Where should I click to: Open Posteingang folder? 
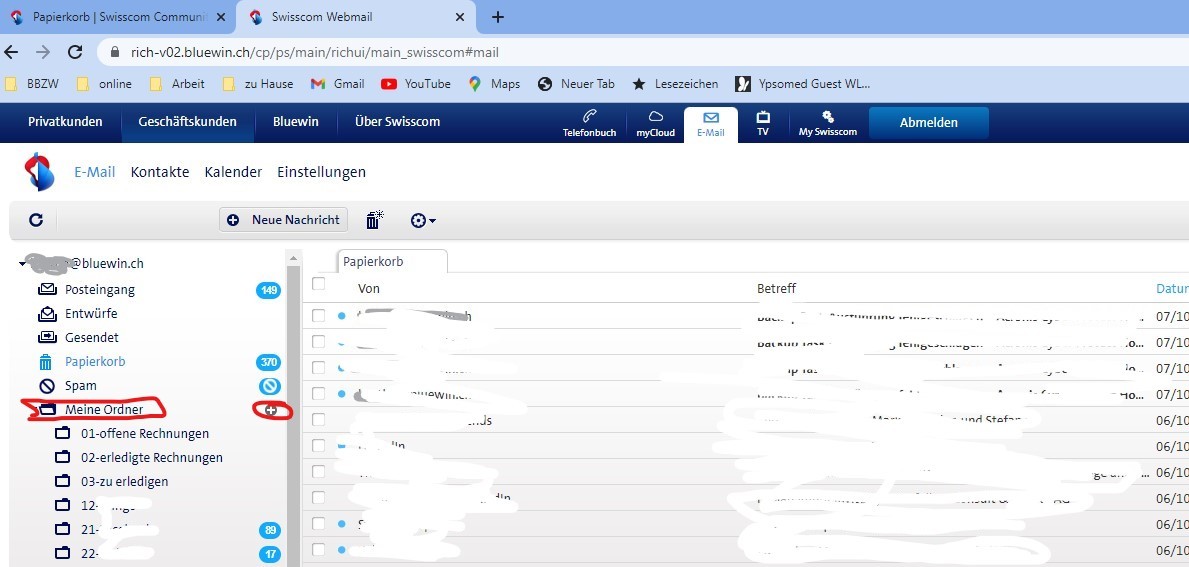(99, 289)
